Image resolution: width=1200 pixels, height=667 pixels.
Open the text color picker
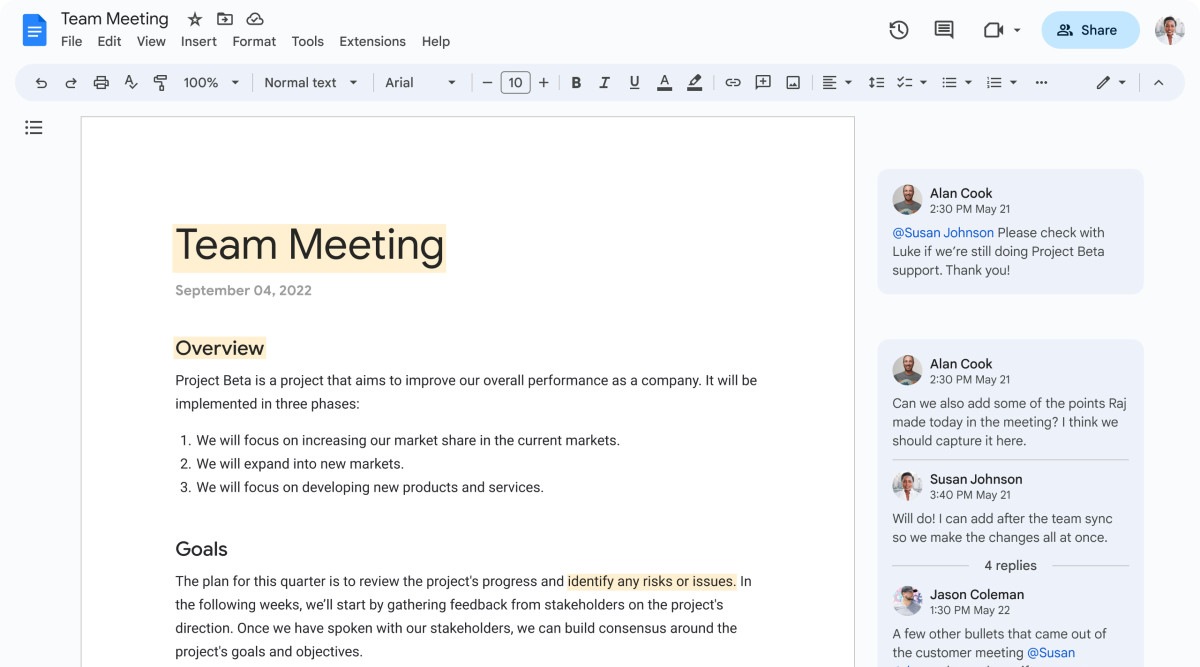pos(664,82)
